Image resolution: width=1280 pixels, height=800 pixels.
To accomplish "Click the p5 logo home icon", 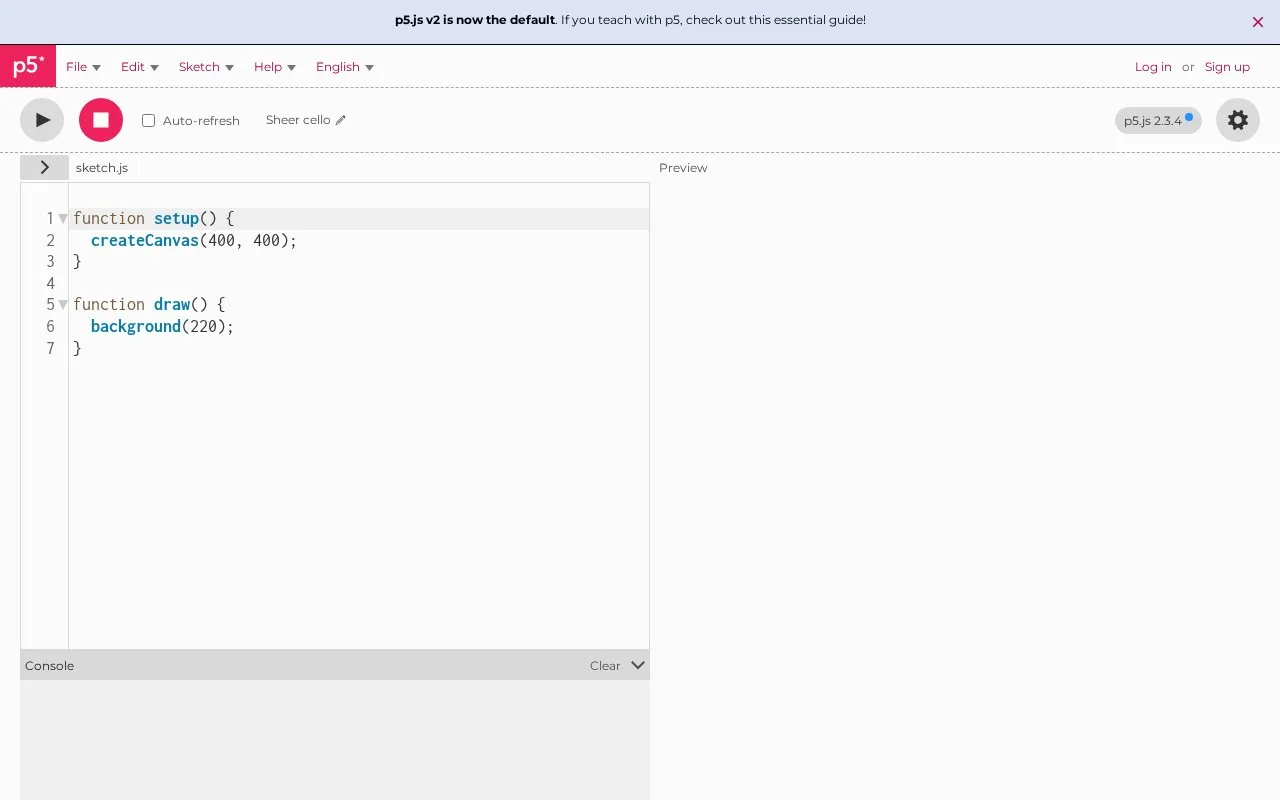I will coord(28,66).
